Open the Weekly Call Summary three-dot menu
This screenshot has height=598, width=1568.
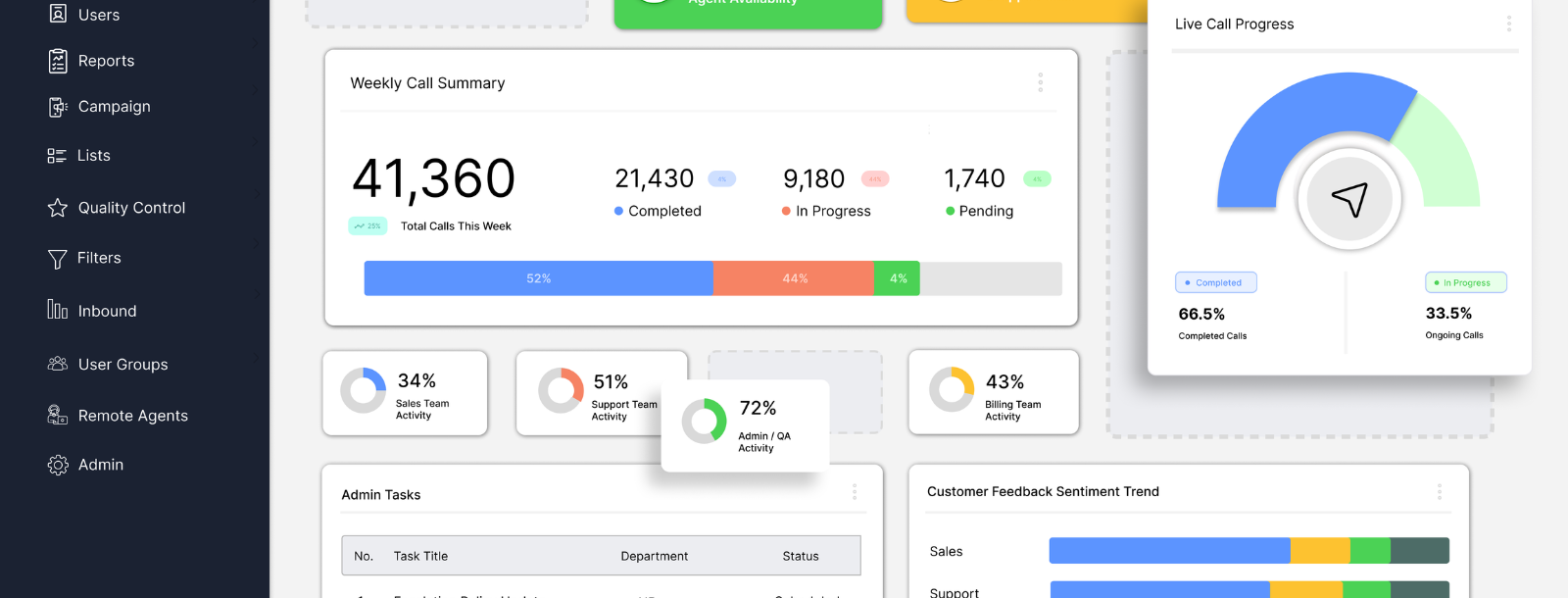[1040, 82]
